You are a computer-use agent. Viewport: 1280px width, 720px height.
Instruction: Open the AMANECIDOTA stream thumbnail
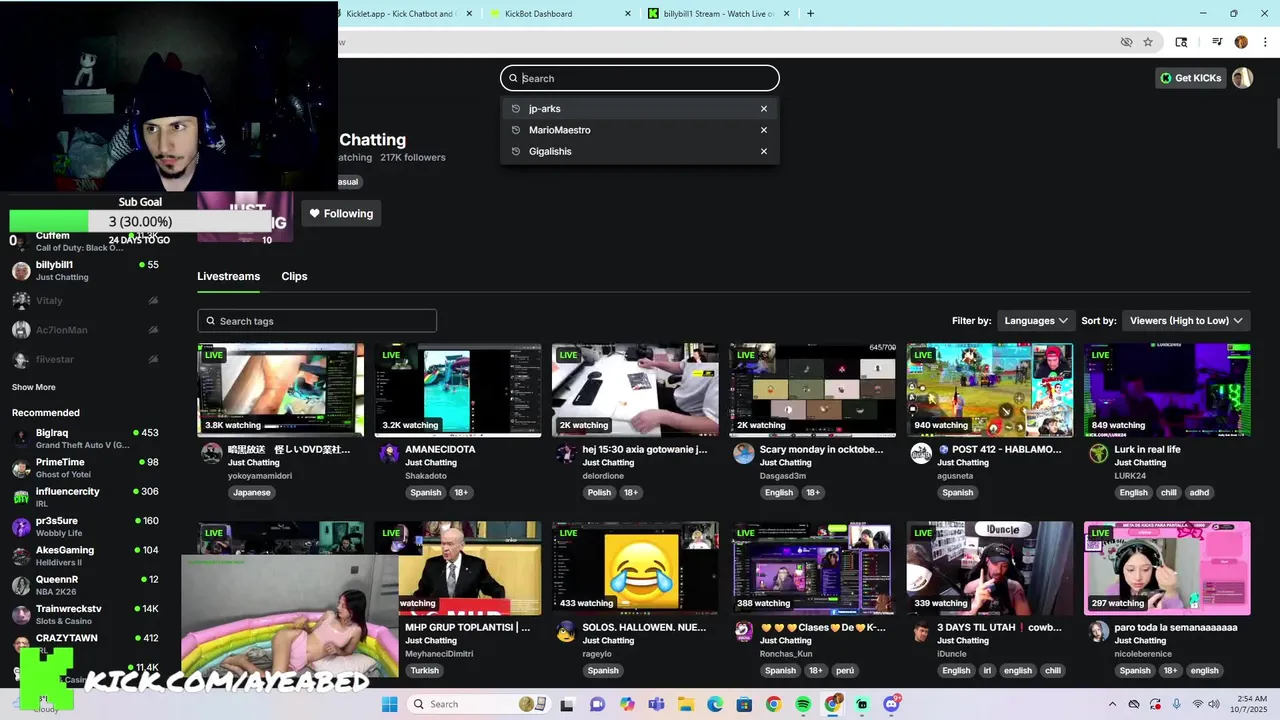tap(458, 390)
